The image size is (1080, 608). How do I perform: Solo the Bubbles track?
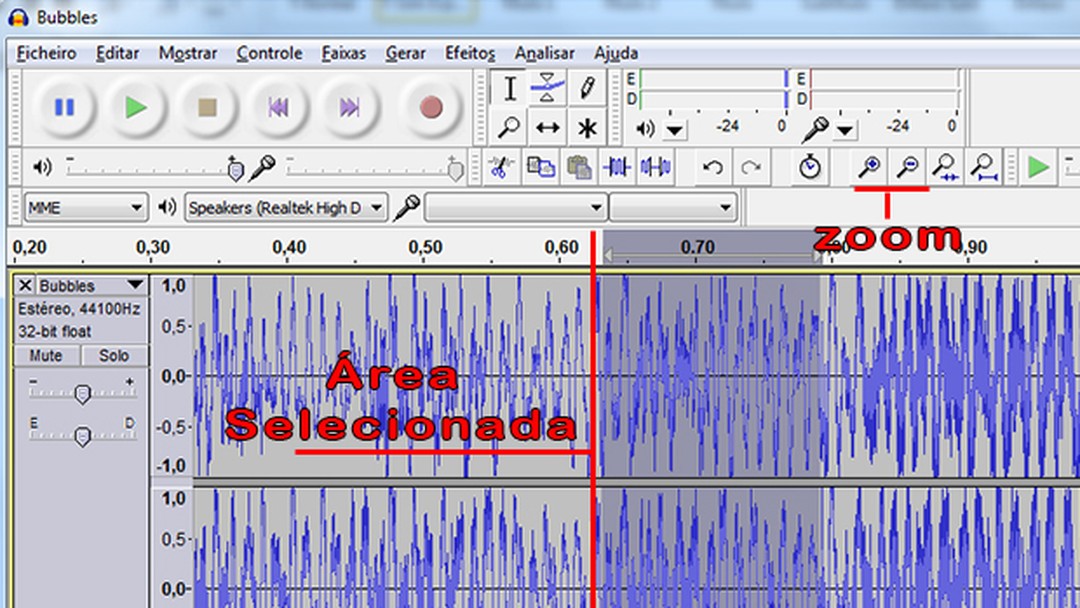[113, 355]
